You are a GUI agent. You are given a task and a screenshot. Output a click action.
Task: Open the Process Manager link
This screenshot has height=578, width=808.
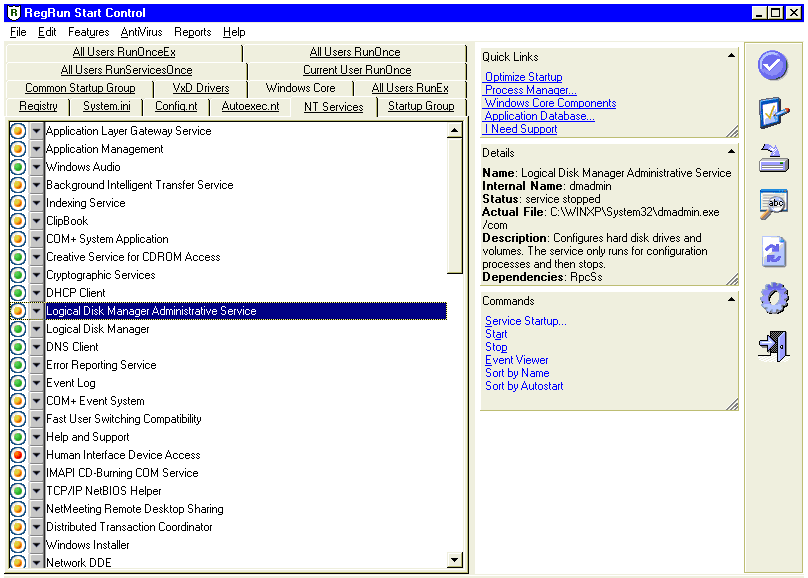pyautogui.click(x=530, y=90)
